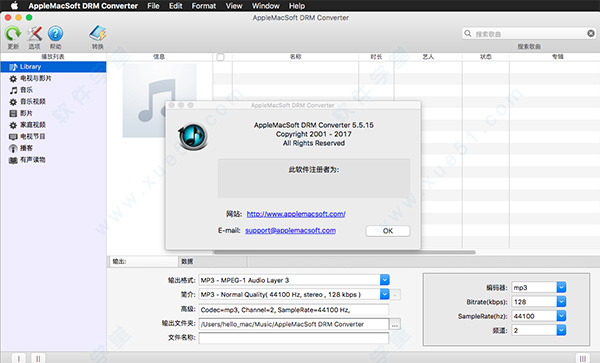Screen dimensions: 600x363
Task: Click the 高级 advanced settings field
Action: click(294, 309)
